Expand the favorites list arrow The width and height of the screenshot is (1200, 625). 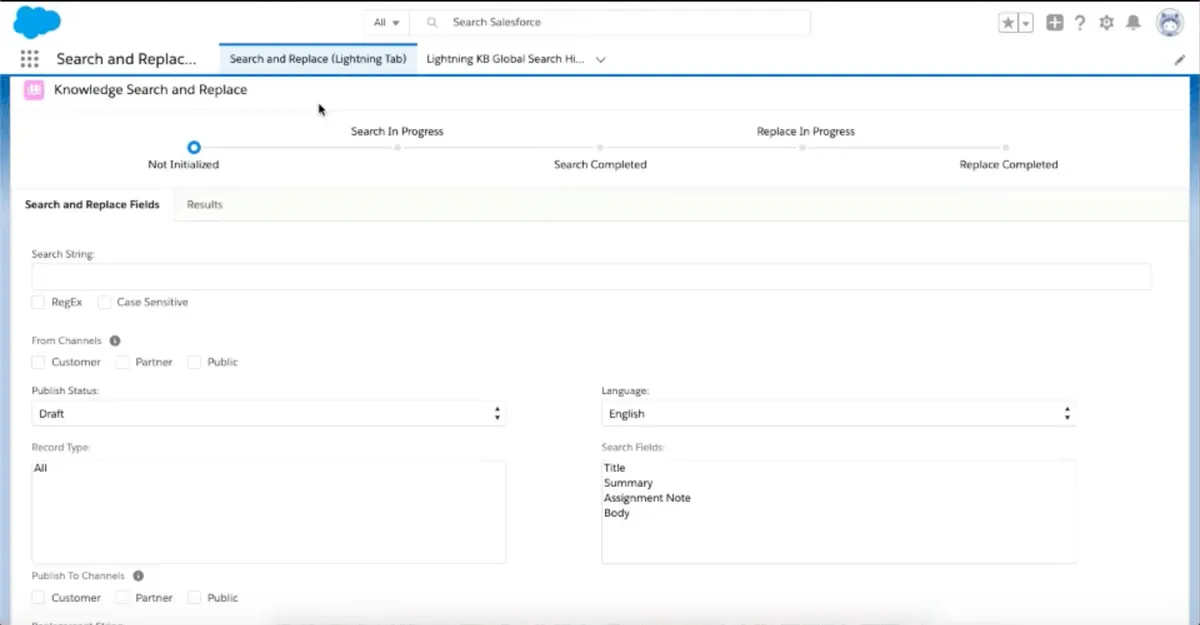coord(1026,23)
